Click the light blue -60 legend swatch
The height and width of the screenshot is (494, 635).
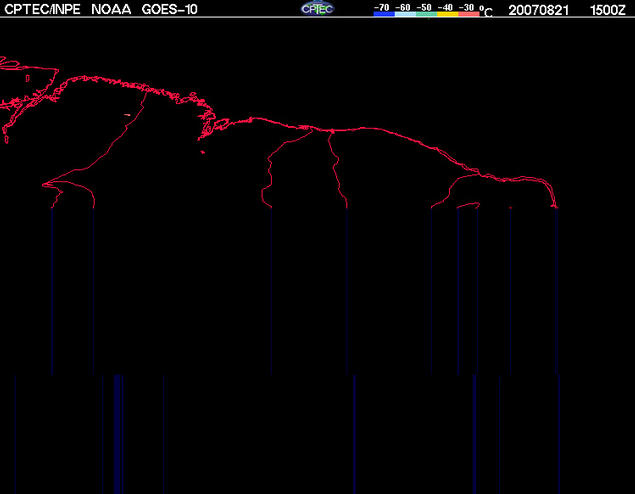405,14
